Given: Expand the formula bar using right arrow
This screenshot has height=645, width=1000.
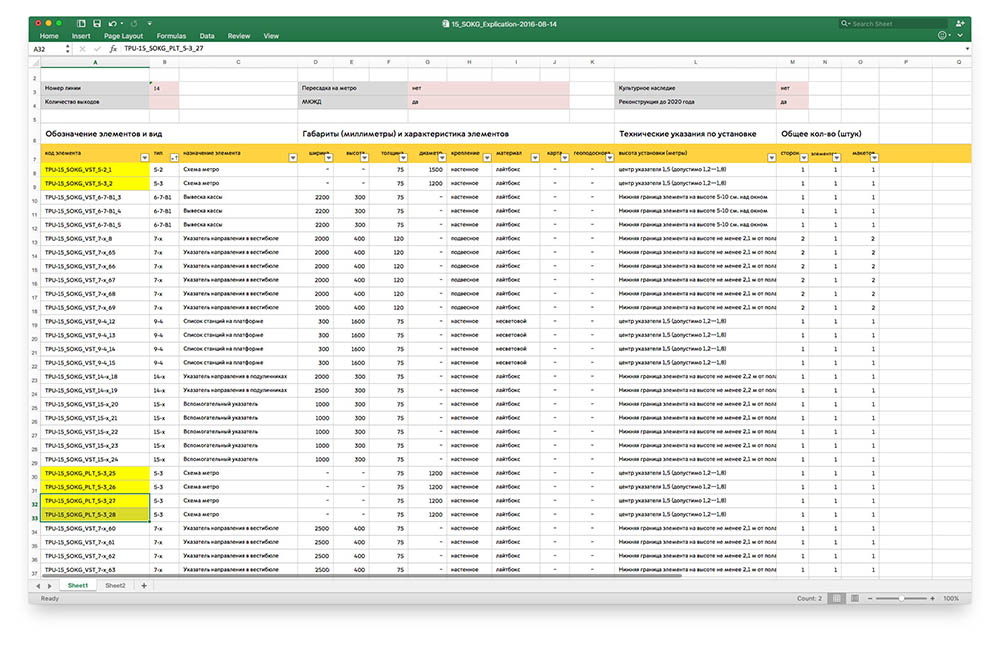Looking at the screenshot, I should [x=968, y=48].
